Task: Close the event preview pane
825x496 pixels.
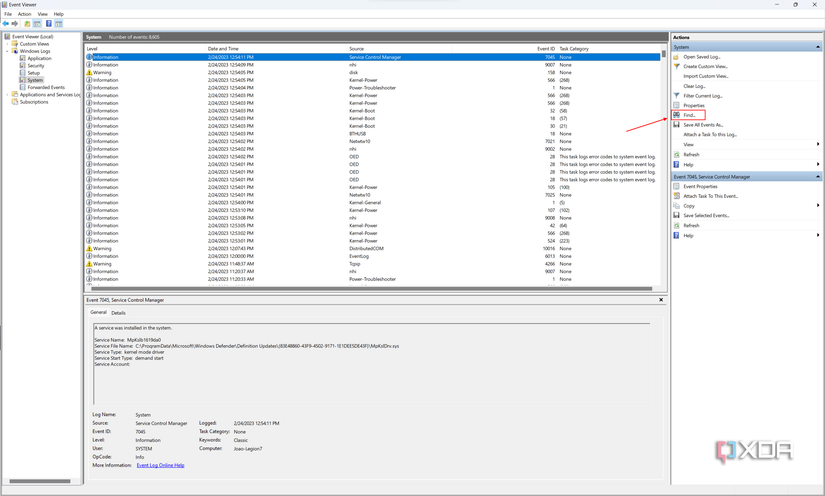Action: pyautogui.click(x=661, y=300)
